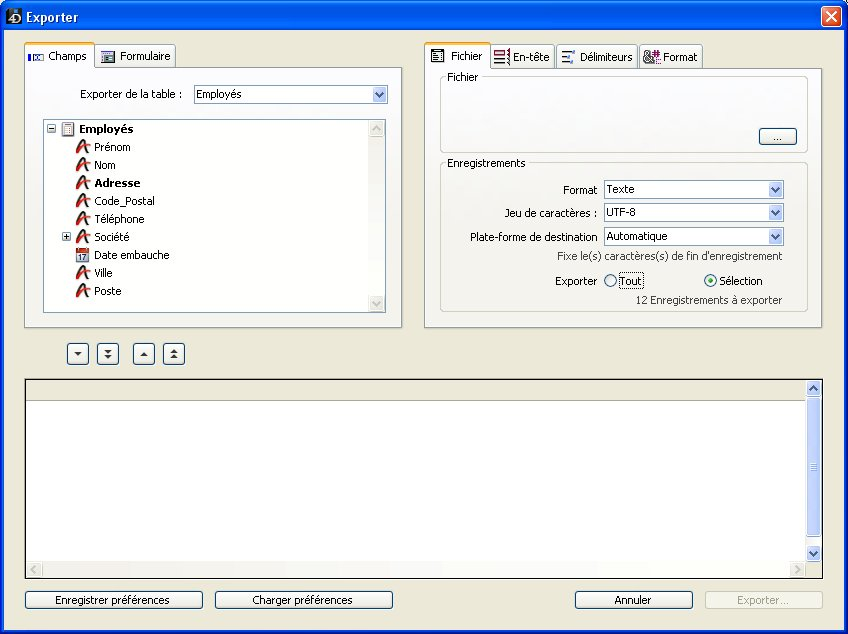Viewport: 848px width, 634px height.
Task: Open the Exporter de la table dropdown
Action: pyautogui.click(x=379, y=94)
